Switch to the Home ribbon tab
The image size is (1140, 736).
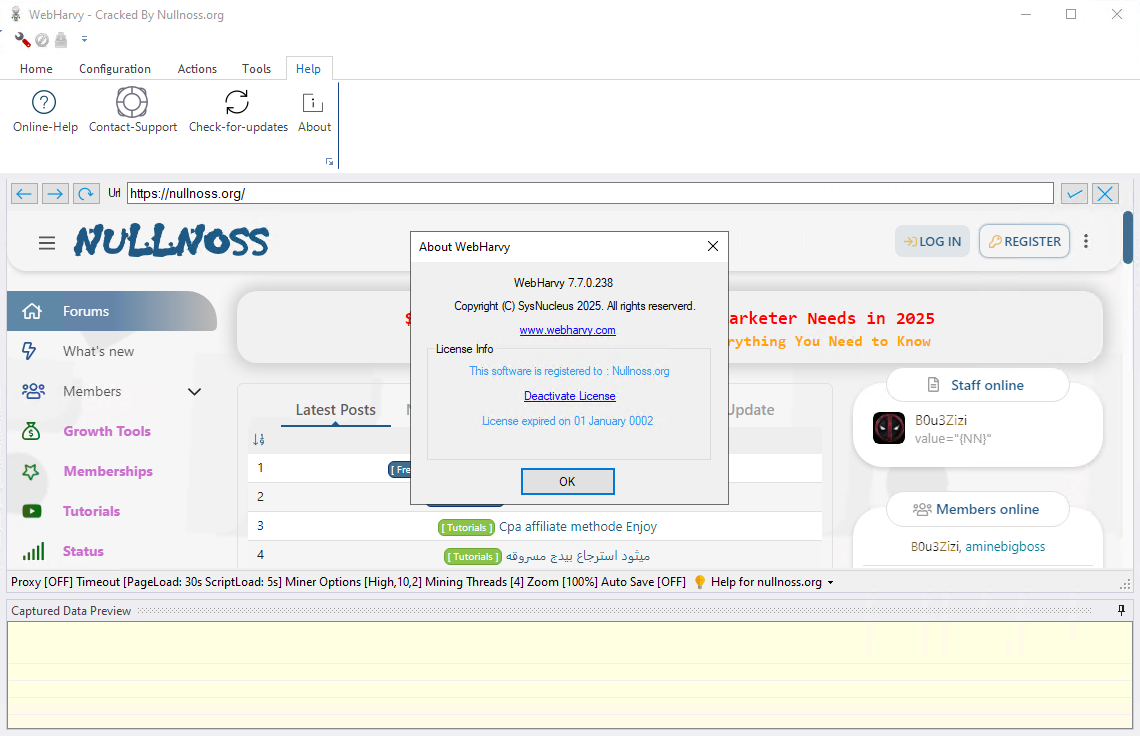pos(36,68)
